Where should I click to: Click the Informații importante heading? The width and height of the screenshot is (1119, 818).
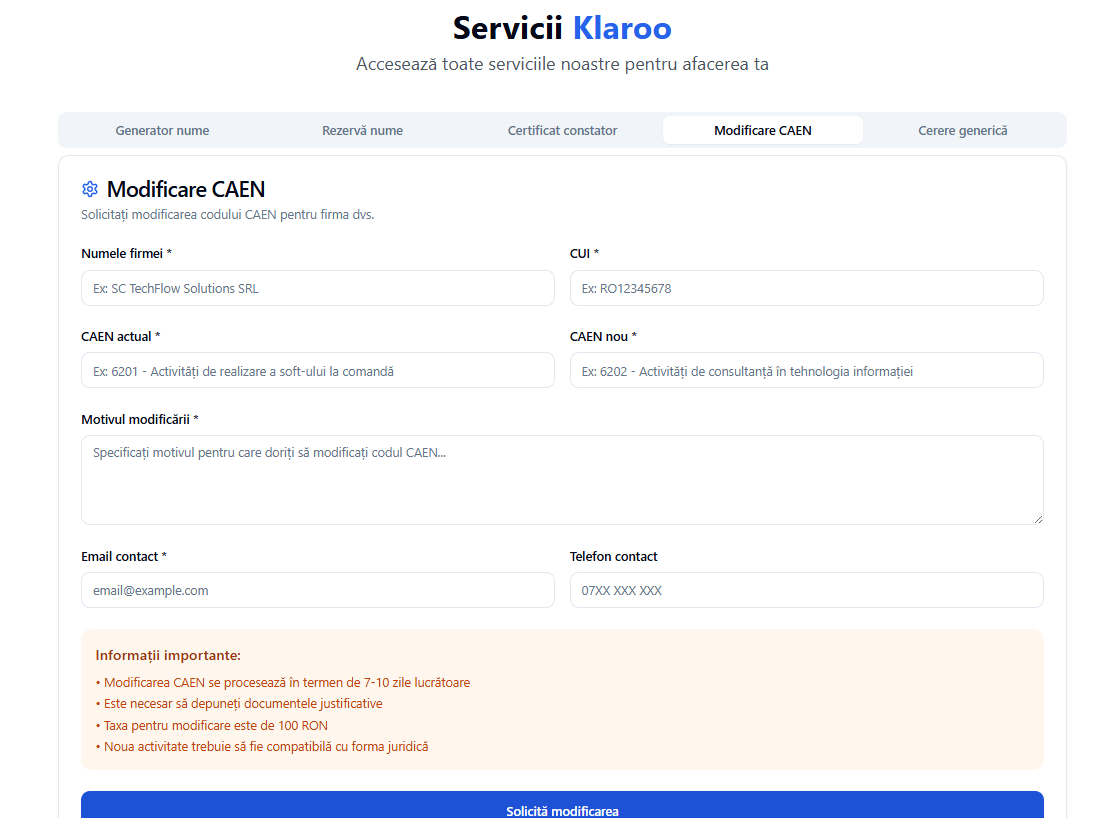pyautogui.click(x=168, y=656)
